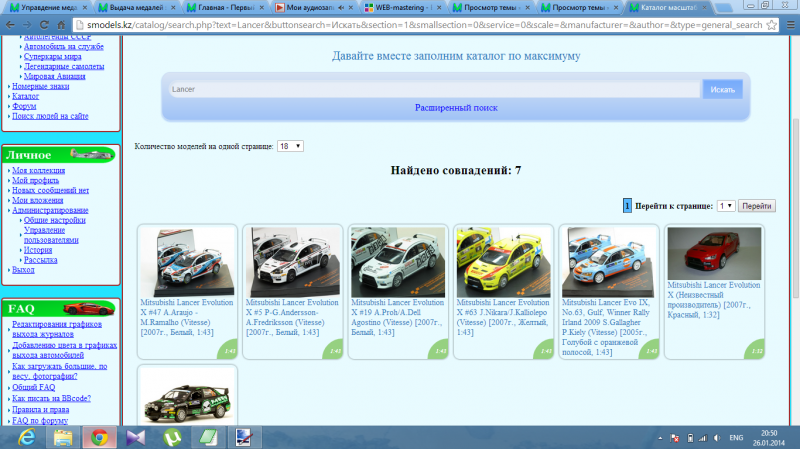Open Lancer Evolution X #19 thumbnail

click(x=398, y=262)
